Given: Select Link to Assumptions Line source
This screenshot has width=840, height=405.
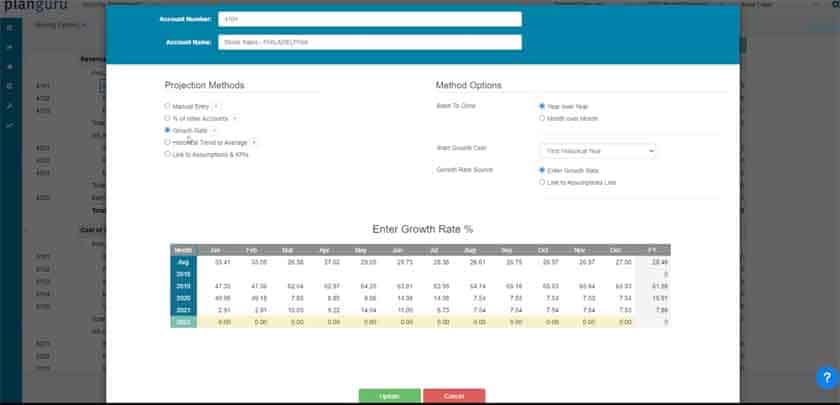Looking at the screenshot, I should (542, 182).
